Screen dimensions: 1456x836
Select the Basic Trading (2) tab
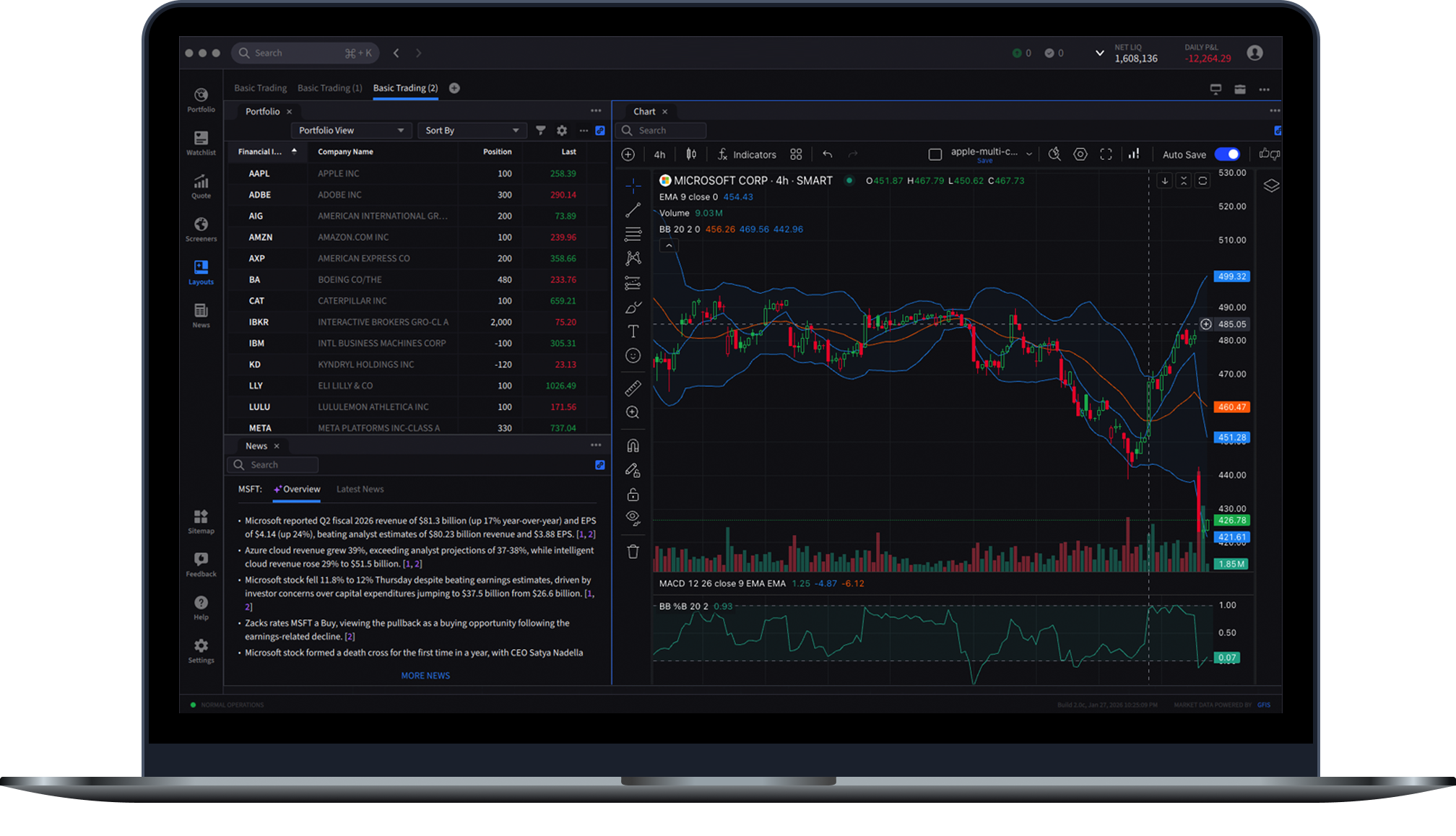coord(405,88)
